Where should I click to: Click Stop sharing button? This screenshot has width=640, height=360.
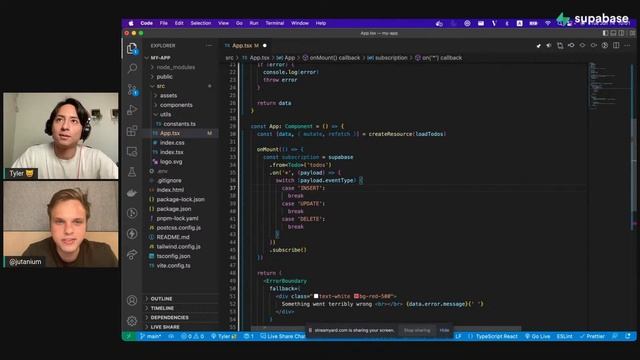point(417,330)
